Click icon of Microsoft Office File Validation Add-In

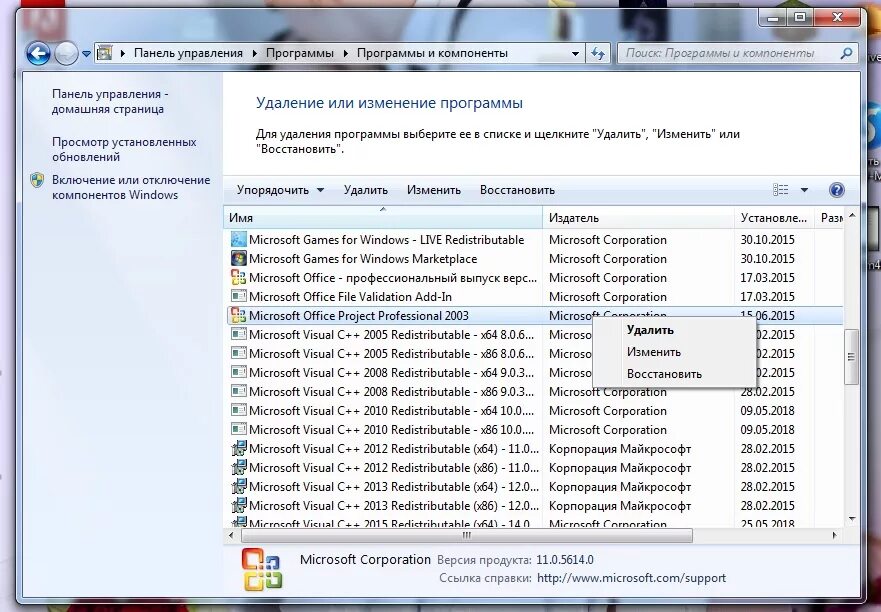click(239, 296)
